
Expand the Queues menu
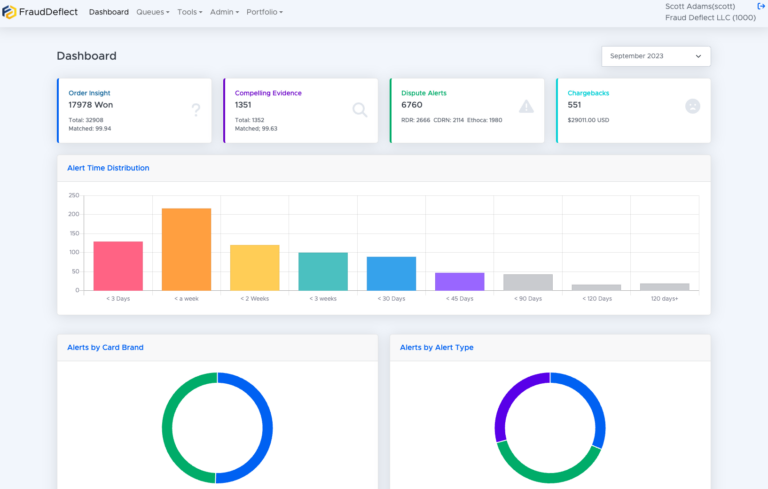tap(153, 12)
